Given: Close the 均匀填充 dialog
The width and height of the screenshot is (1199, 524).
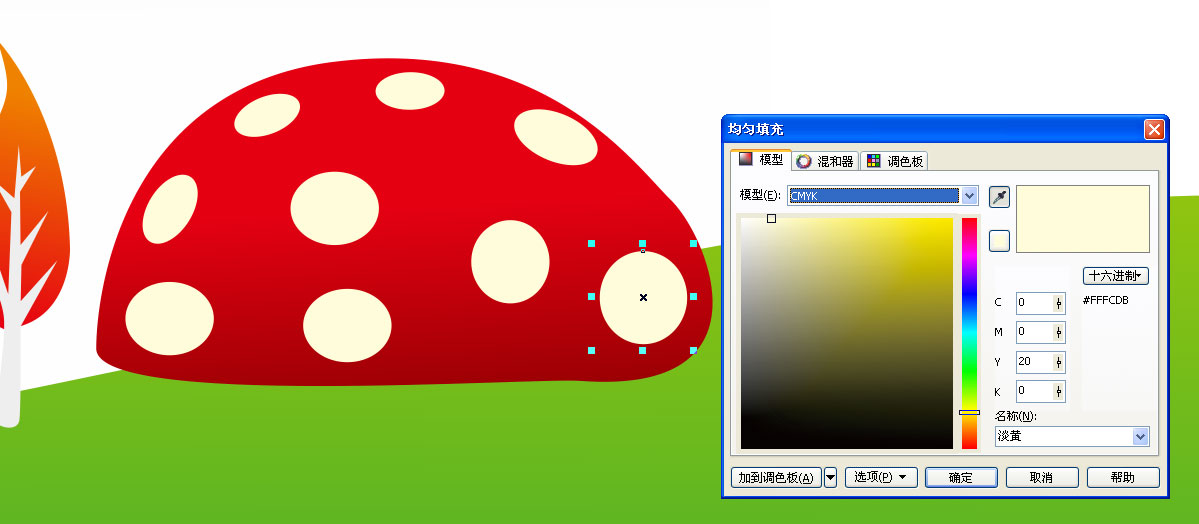Looking at the screenshot, I should (1154, 129).
